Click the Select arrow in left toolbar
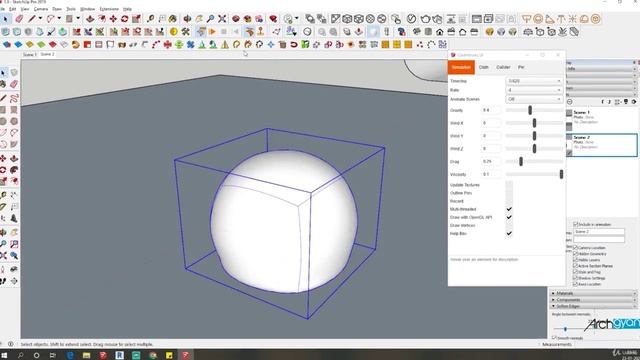Image resolution: width=640 pixels, height=360 pixels. (x=3, y=73)
